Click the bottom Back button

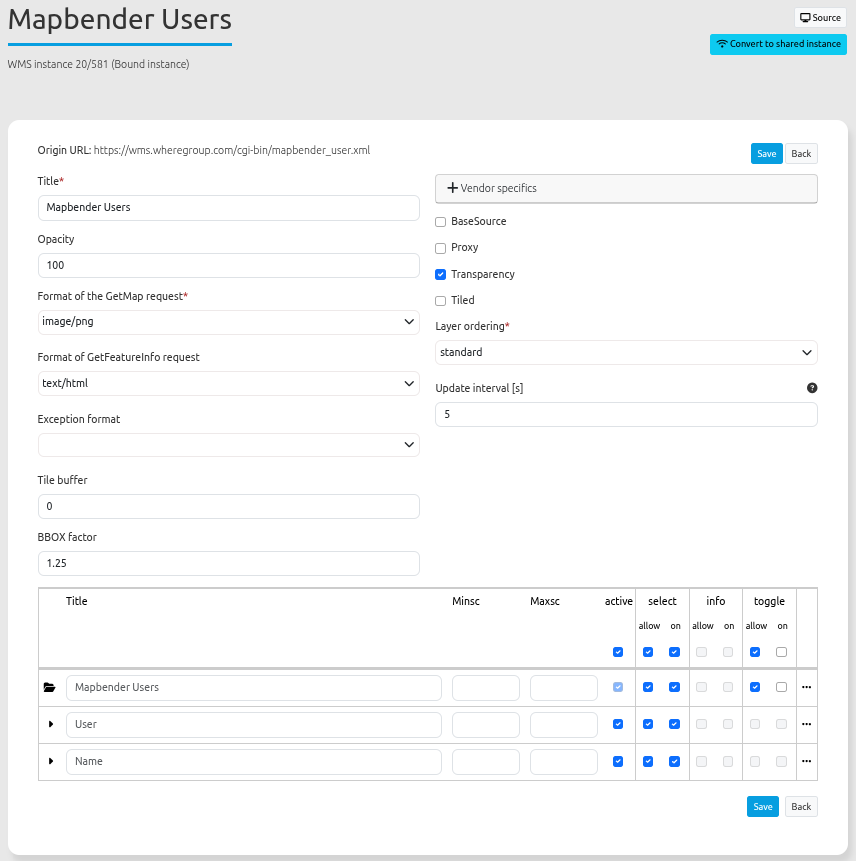tap(800, 806)
